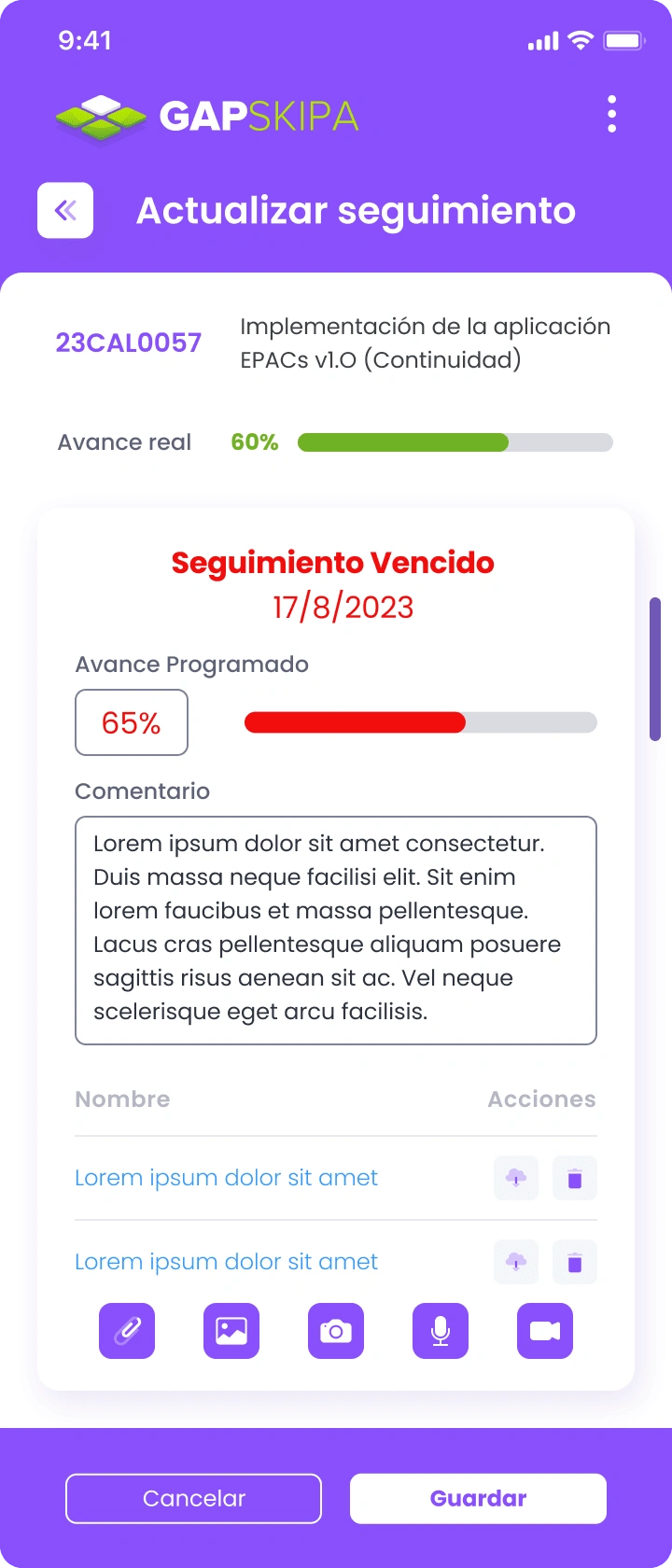This screenshot has height=1568, width=672.
Task: Select the image gallery icon
Action: pos(231,1331)
